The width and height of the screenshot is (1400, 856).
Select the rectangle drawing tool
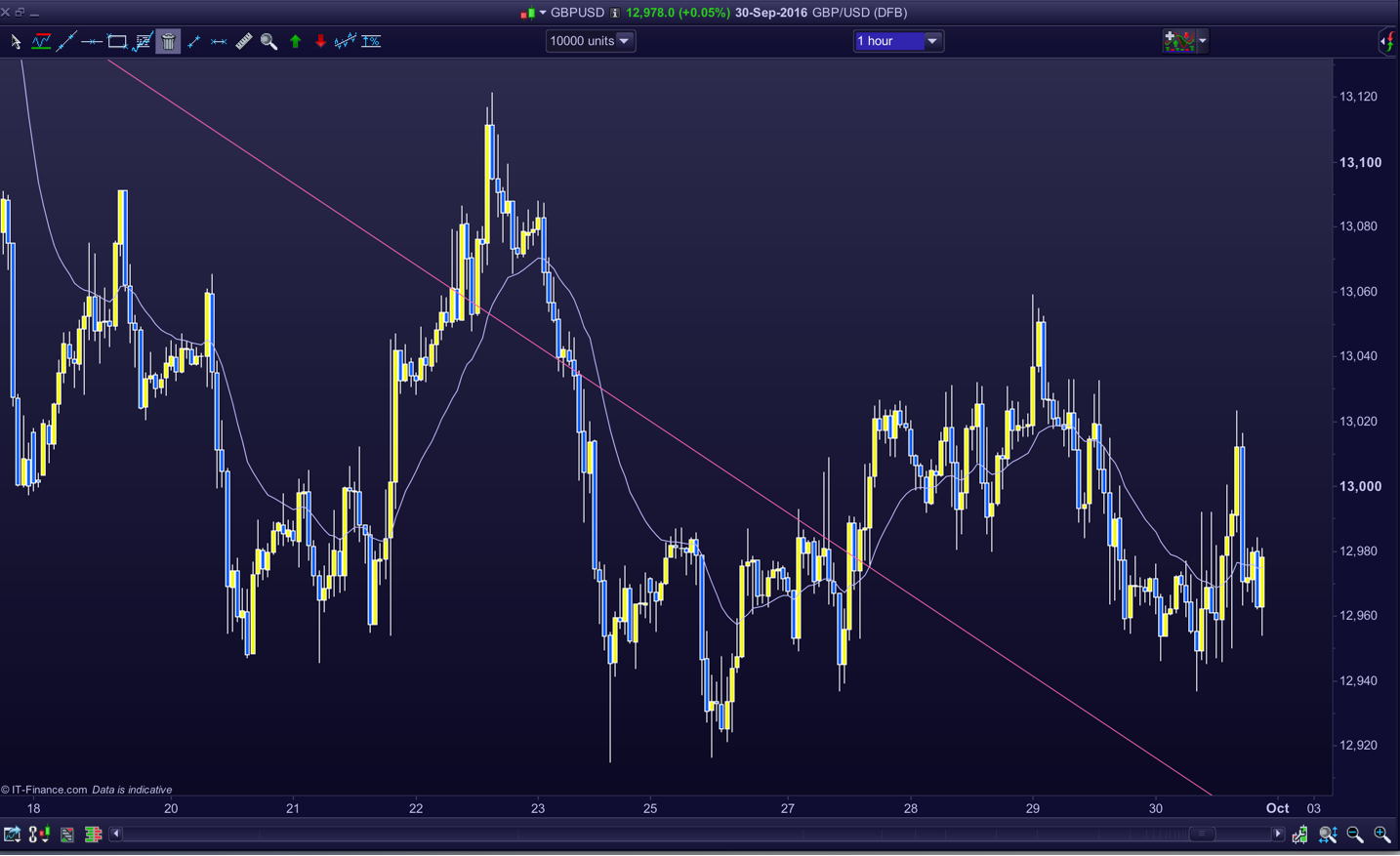pyautogui.click(x=117, y=41)
